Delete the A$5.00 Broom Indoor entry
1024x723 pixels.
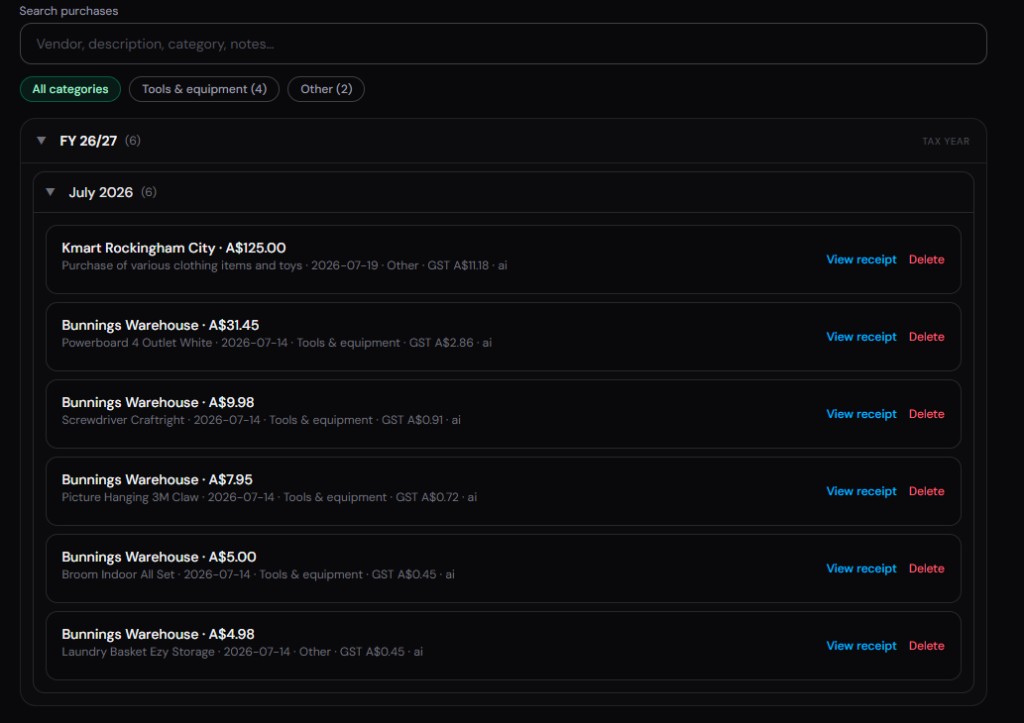pos(927,568)
